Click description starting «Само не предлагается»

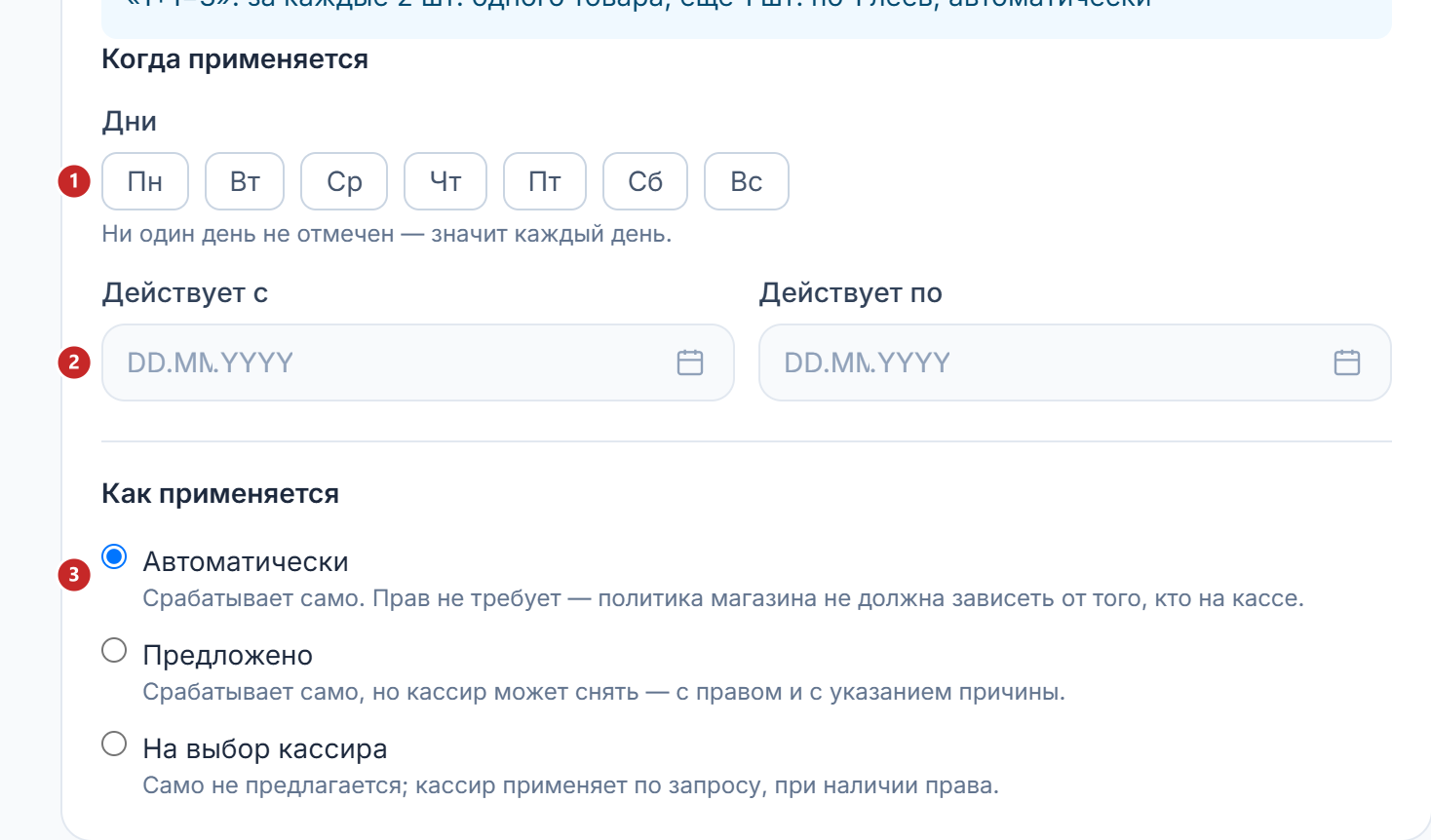click(570, 785)
